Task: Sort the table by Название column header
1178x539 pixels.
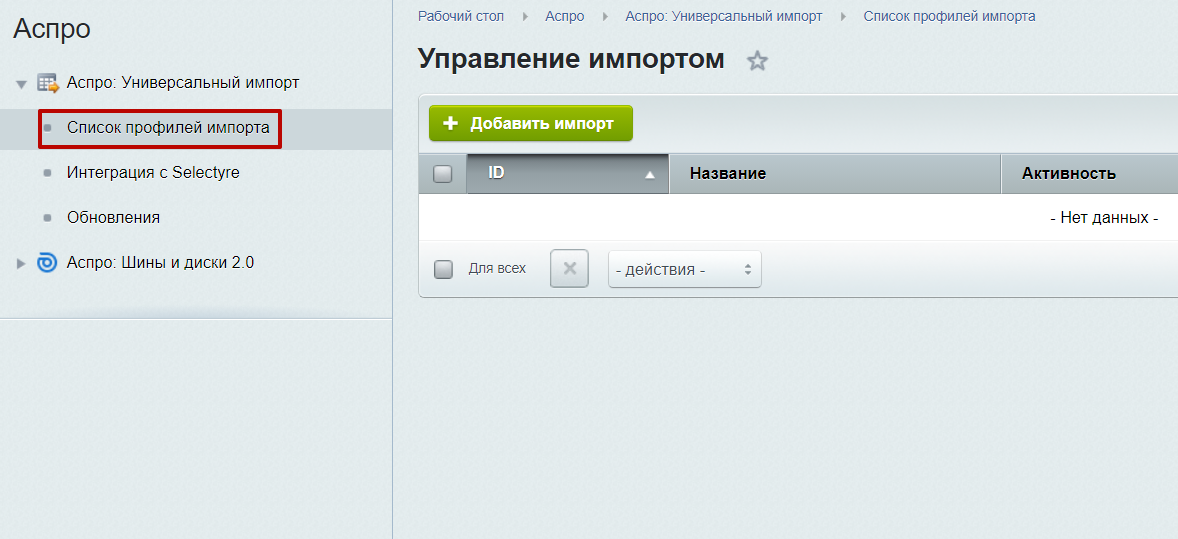Action: 835,174
